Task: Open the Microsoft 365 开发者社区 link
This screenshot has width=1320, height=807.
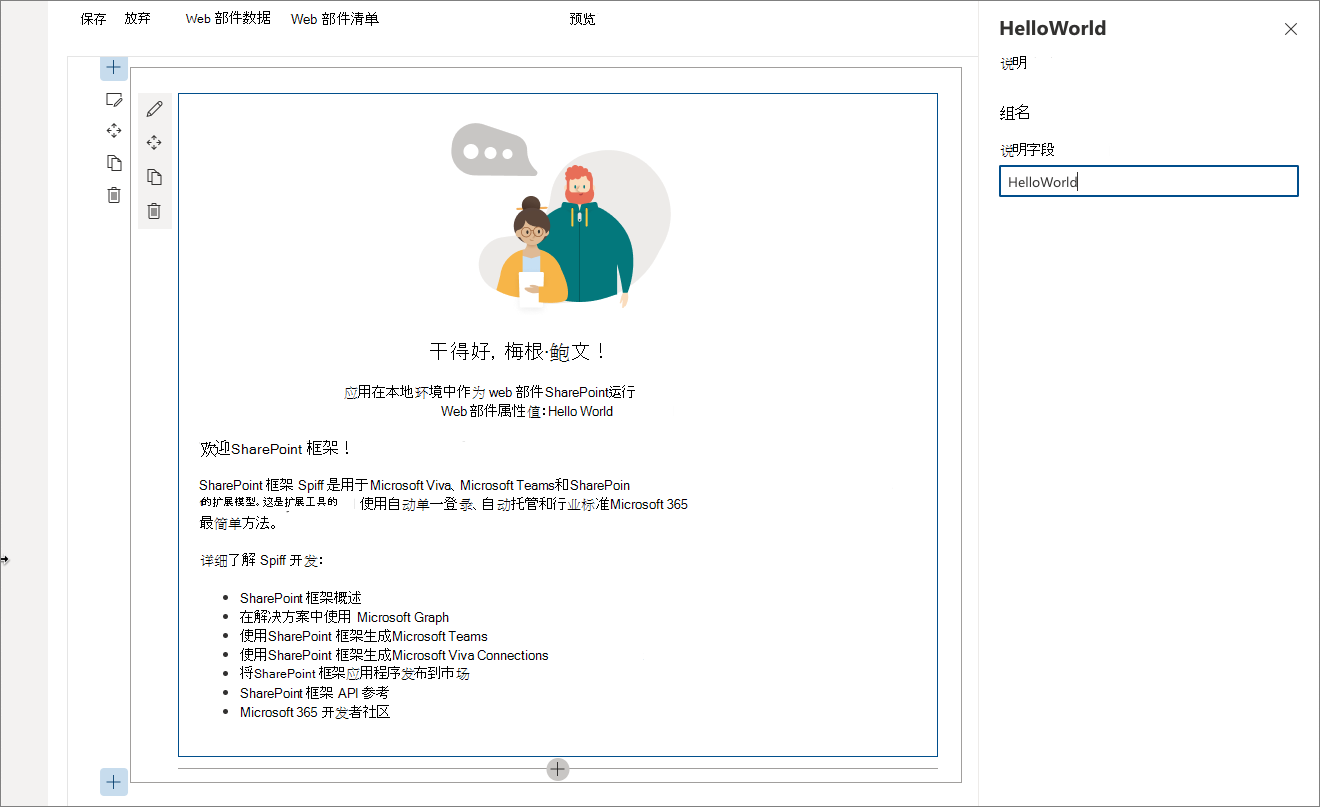Action: point(314,712)
